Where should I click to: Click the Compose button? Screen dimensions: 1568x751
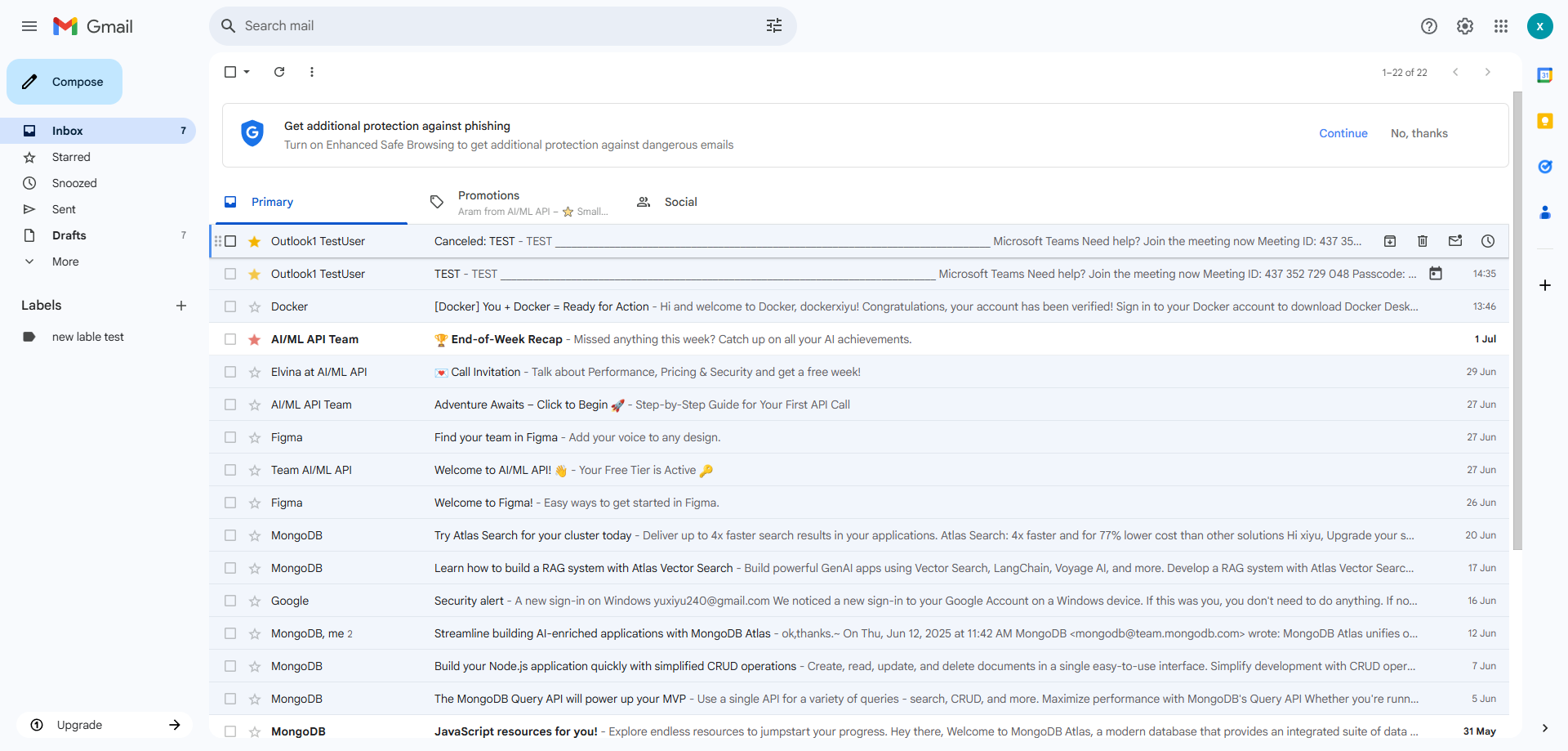(x=65, y=82)
